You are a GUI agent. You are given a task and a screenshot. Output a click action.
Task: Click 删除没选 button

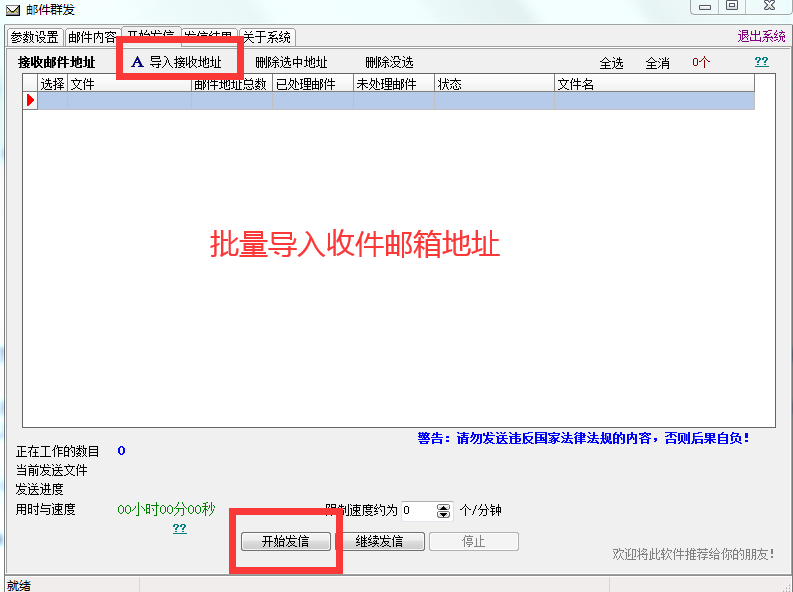tap(389, 62)
